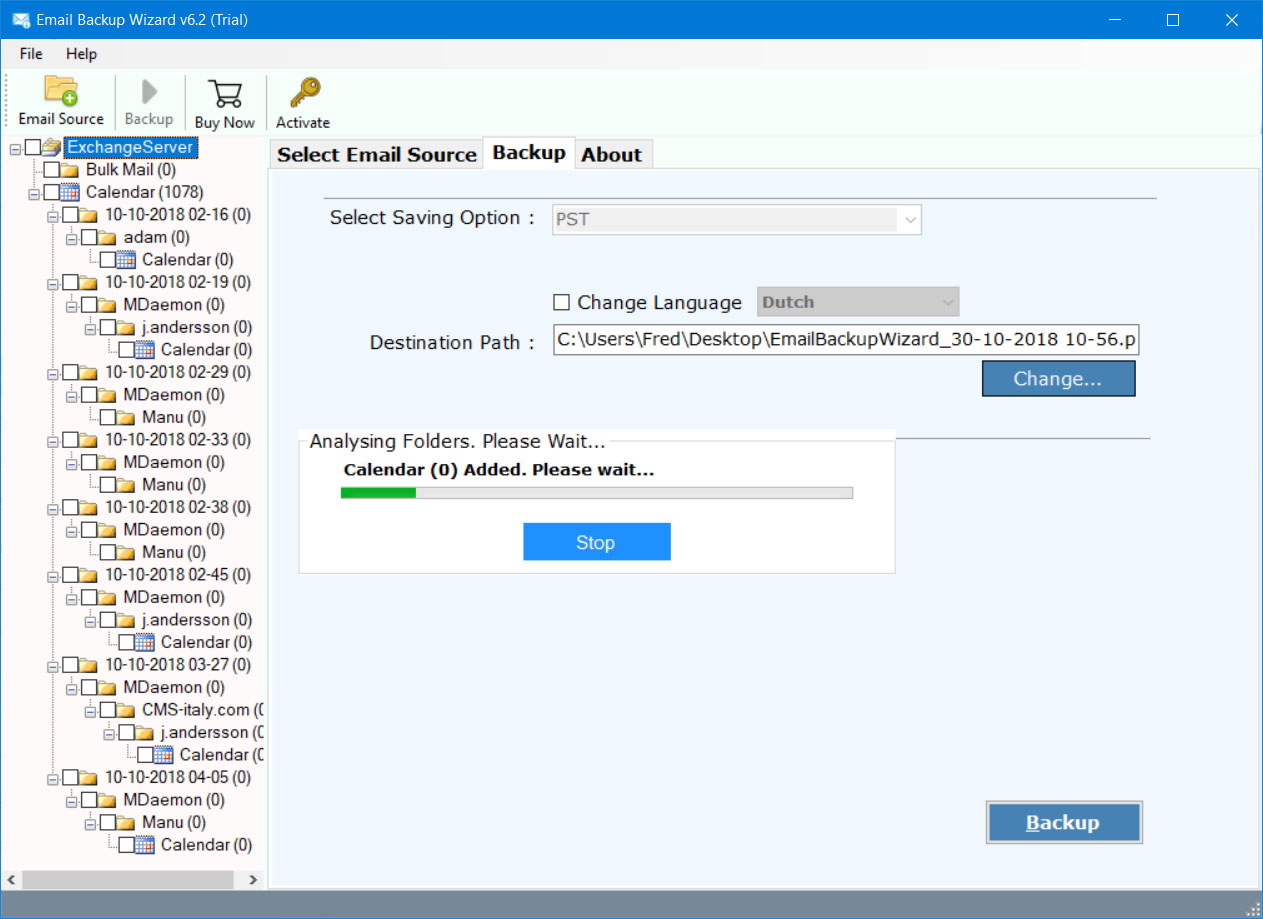The image size is (1263, 919).
Task: Click the Change... destination button
Action: (1058, 379)
